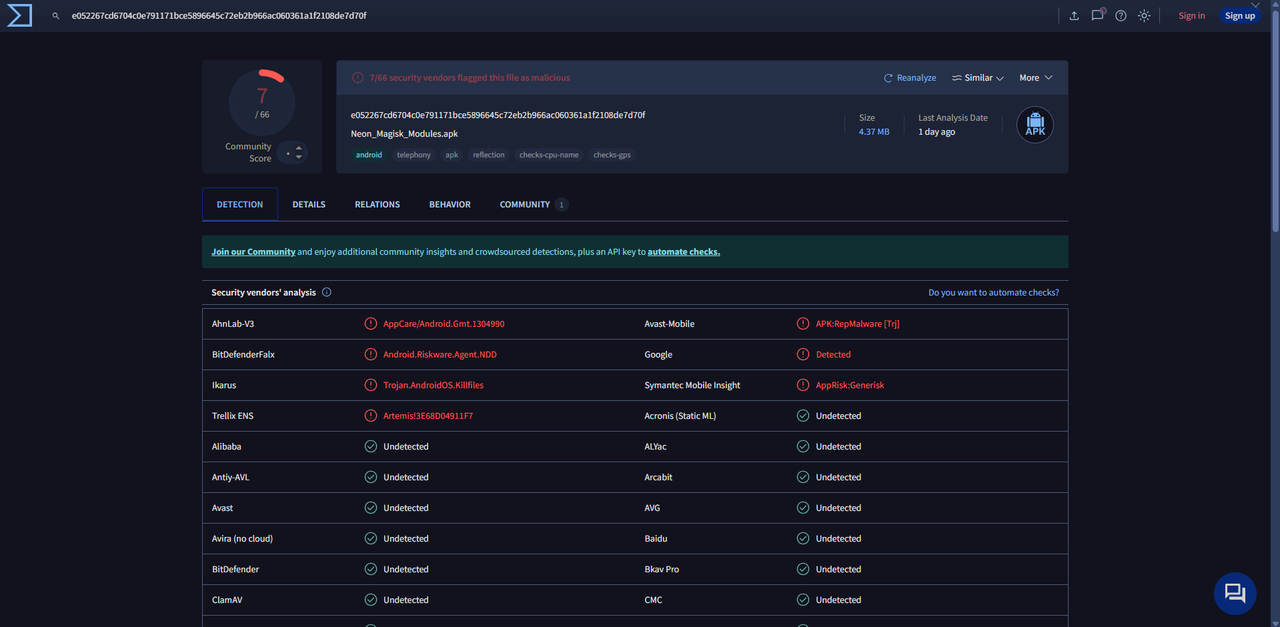Click the alert icon beside Google Detected
The height and width of the screenshot is (627, 1280).
click(x=803, y=355)
